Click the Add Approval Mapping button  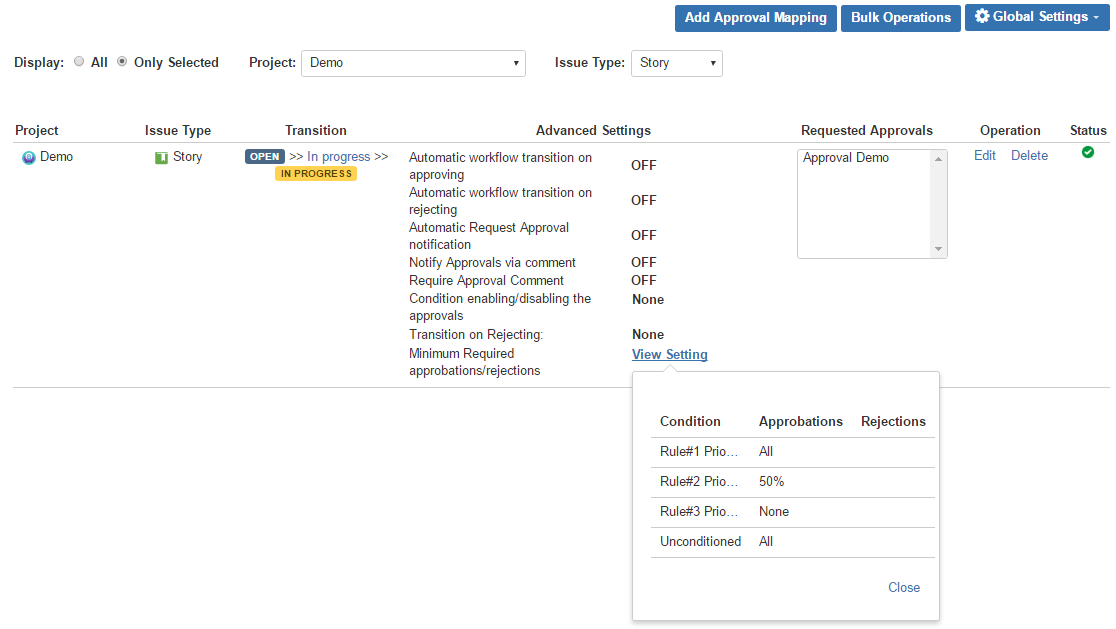(755, 18)
